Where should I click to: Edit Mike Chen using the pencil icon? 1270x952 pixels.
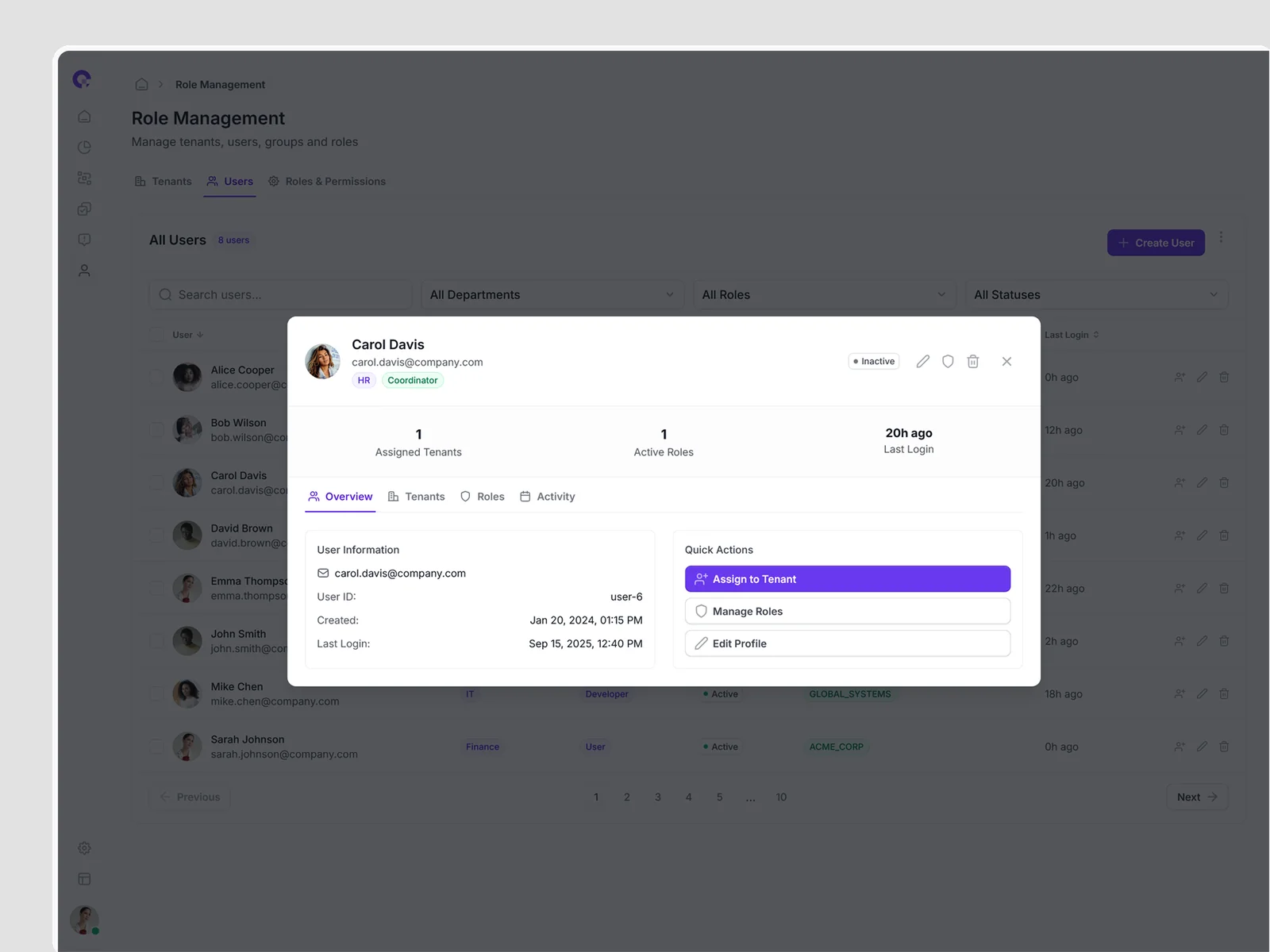1202,694
